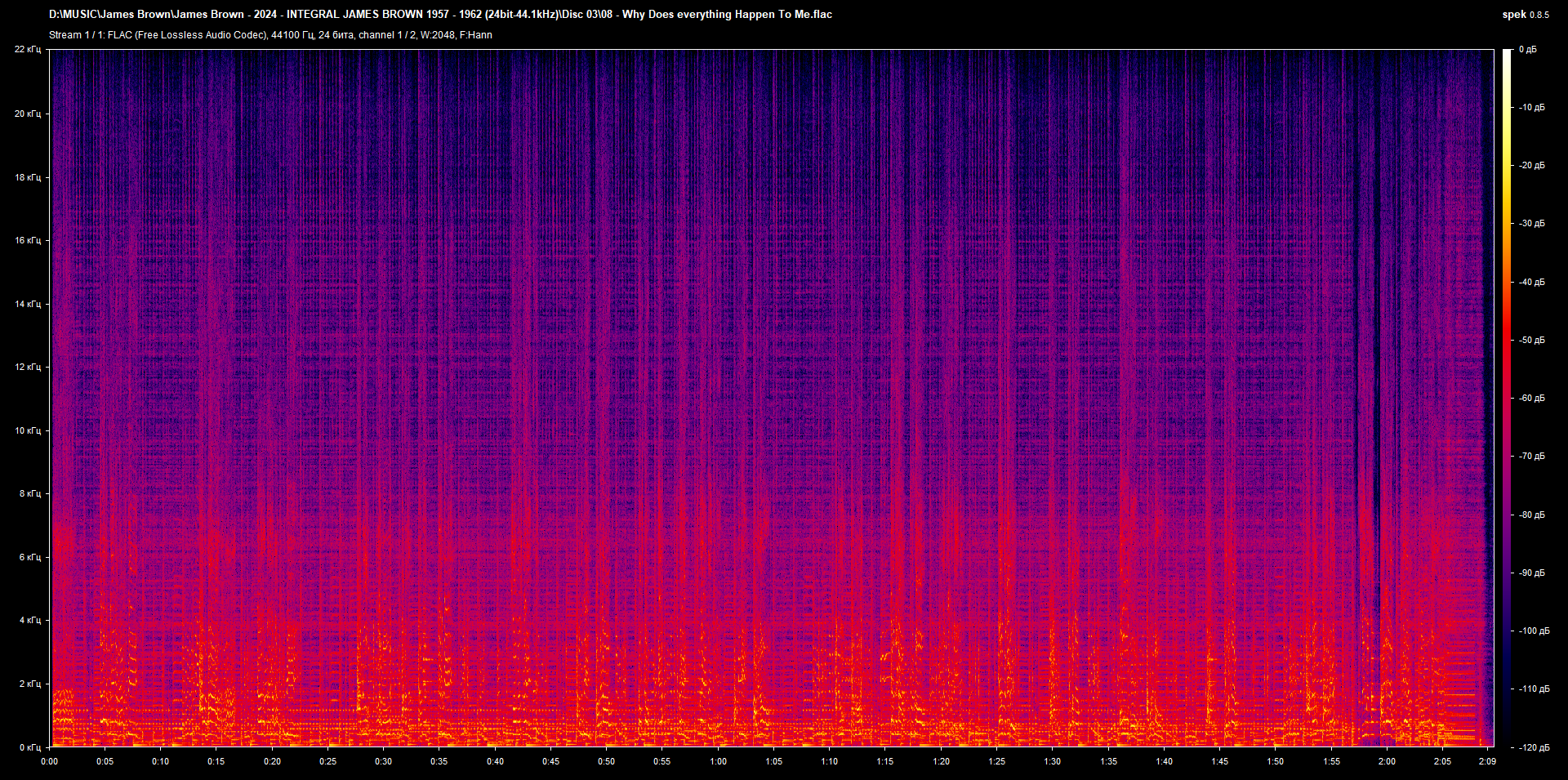Click the 0:45 time axis label
Screen dimensions: 1568x780
pos(551,761)
